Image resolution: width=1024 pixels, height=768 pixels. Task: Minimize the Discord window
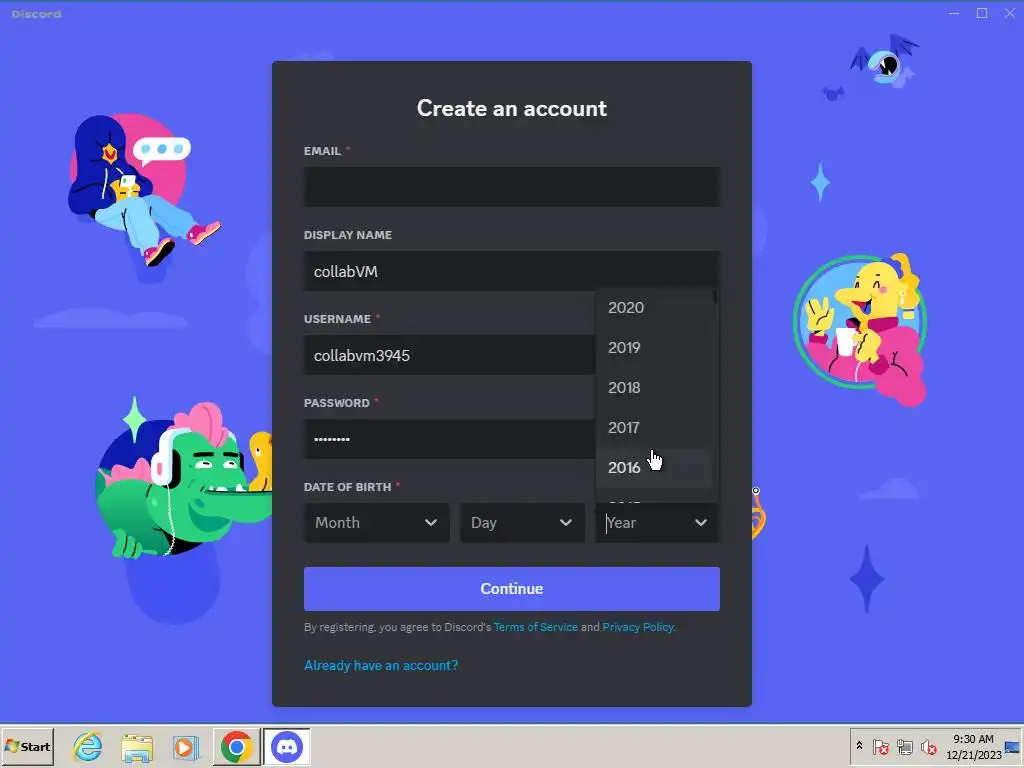[954, 13]
